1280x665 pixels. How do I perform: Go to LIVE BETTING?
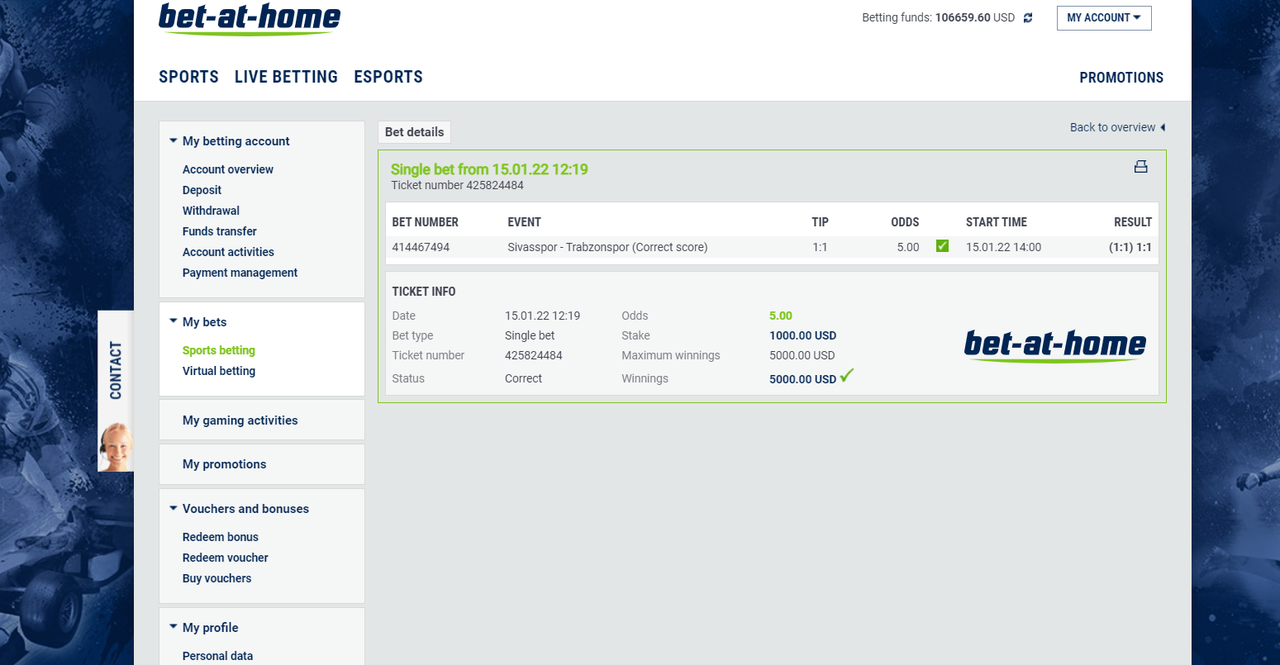click(x=286, y=77)
